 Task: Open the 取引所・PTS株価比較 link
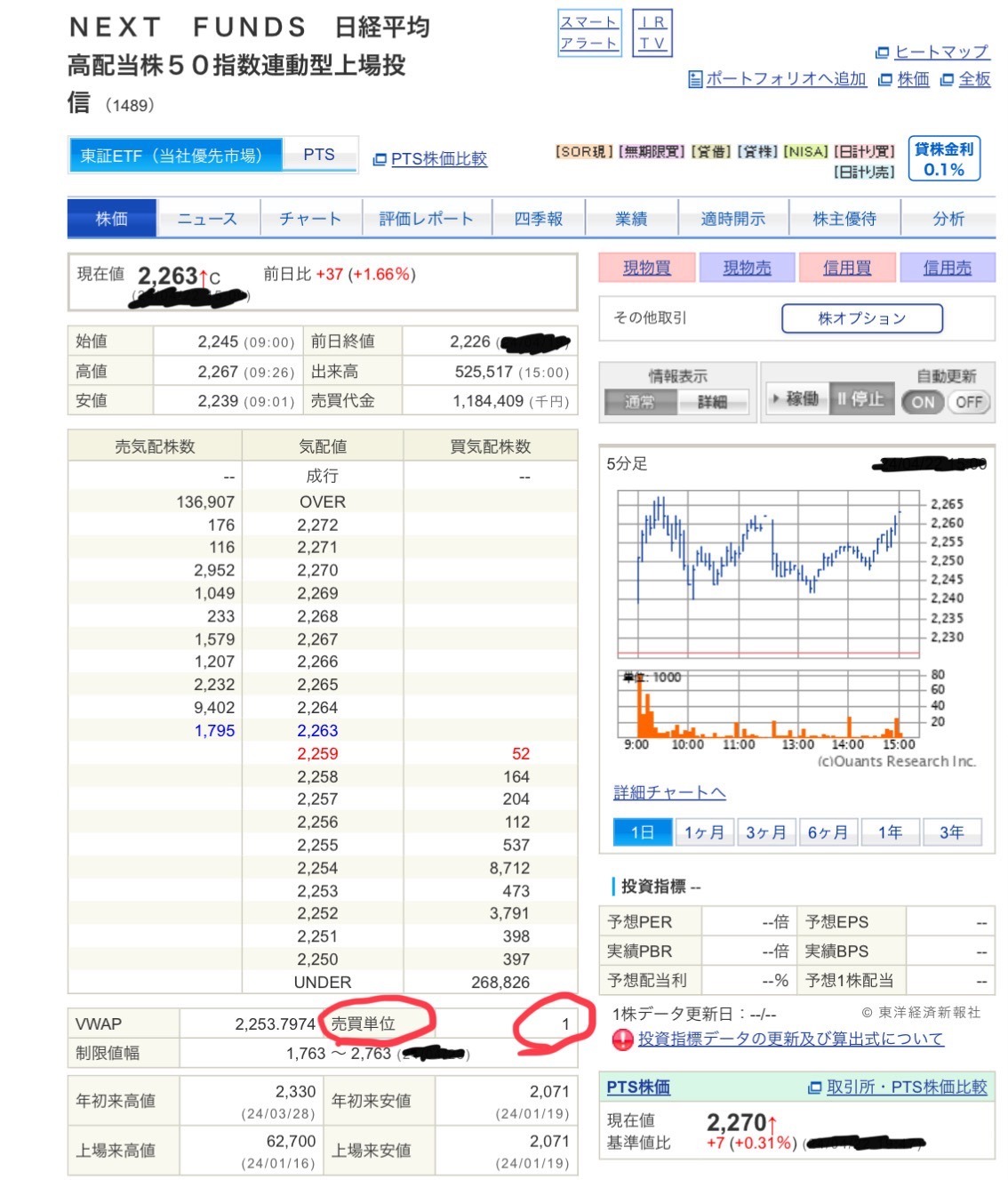tap(907, 1088)
